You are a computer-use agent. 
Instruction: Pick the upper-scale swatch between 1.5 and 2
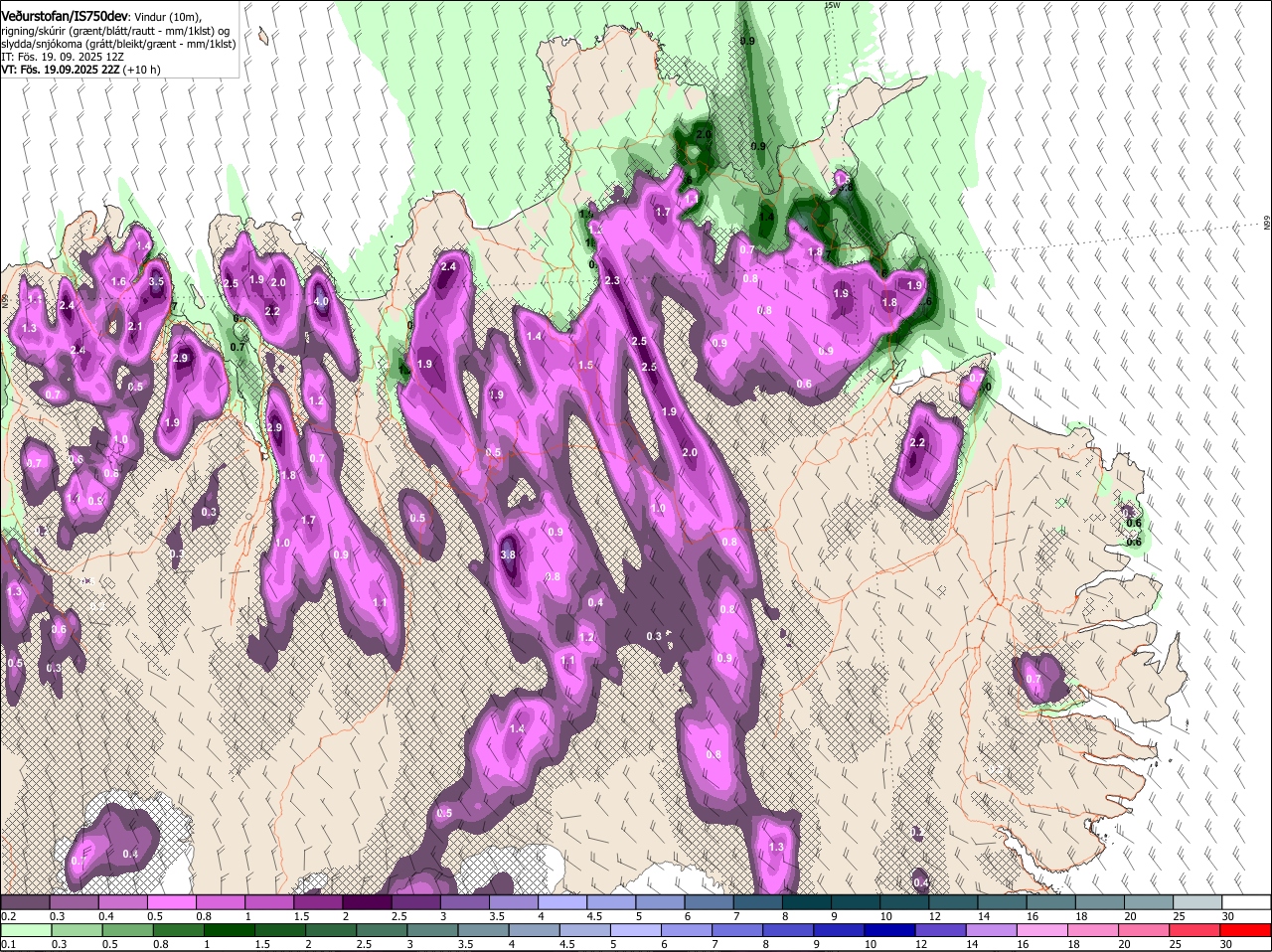click(317, 901)
